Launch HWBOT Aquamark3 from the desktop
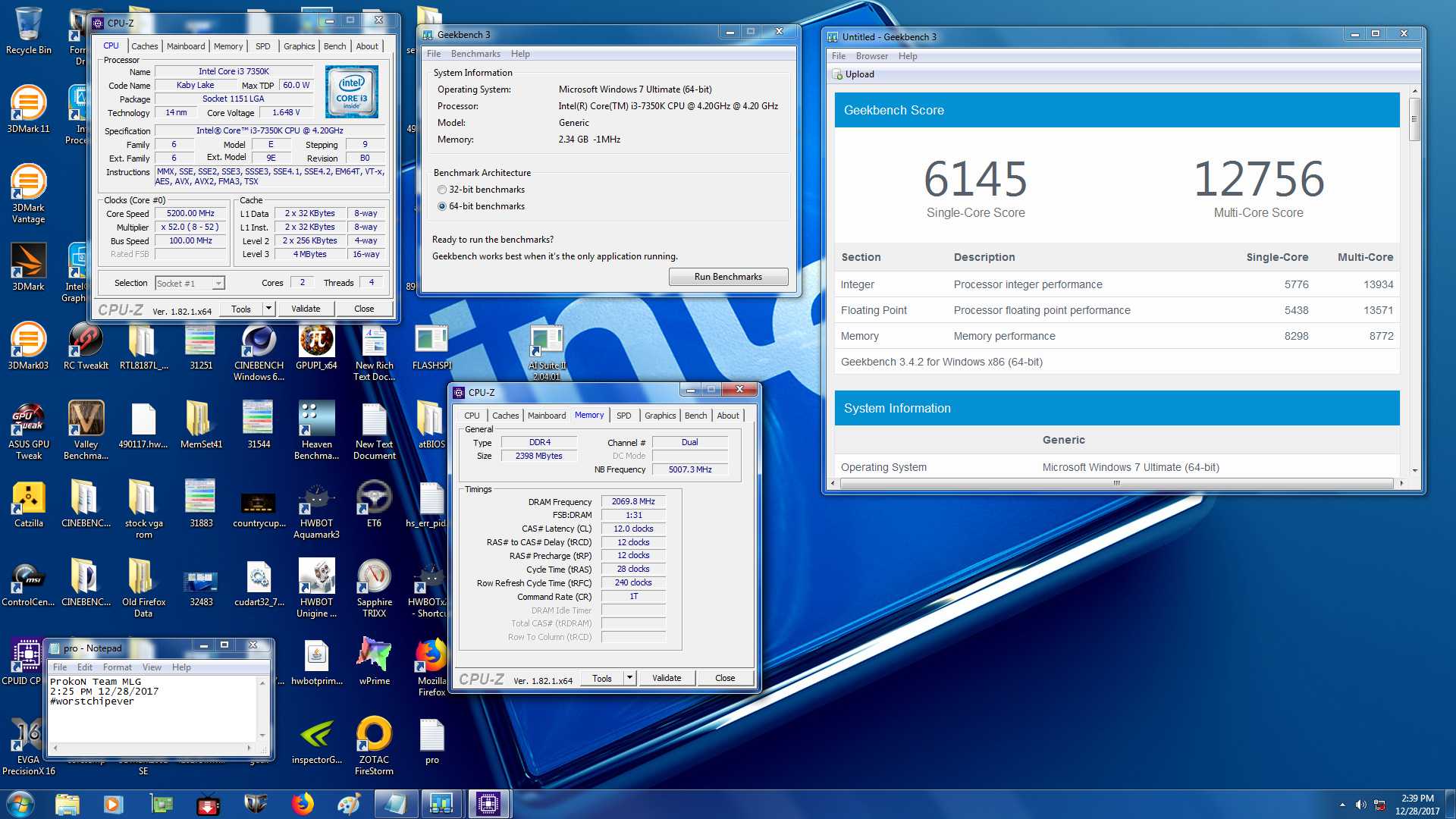Viewport: 1456px width, 819px height. point(316,510)
